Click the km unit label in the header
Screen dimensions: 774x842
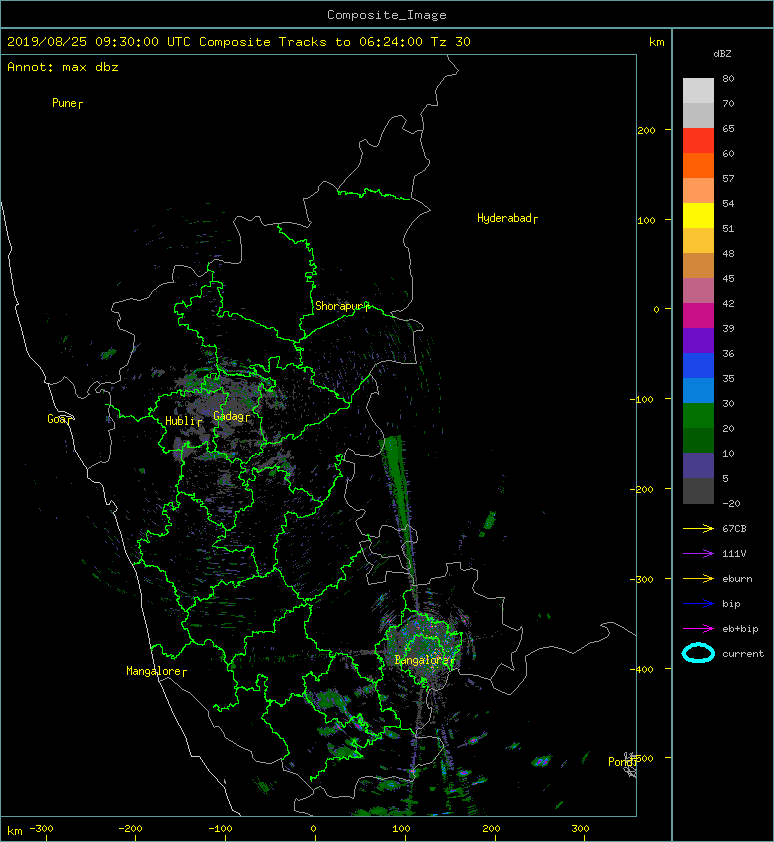coord(656,42)
